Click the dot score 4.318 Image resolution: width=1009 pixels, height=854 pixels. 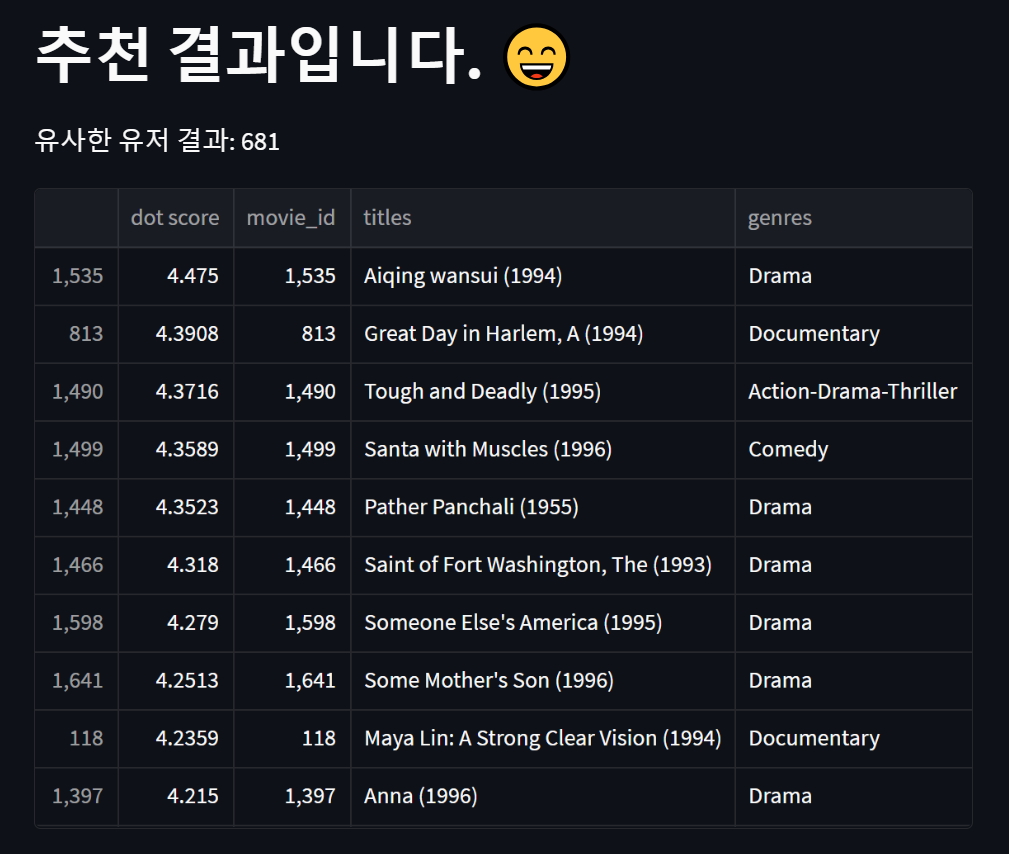click(x=176, y=565)
